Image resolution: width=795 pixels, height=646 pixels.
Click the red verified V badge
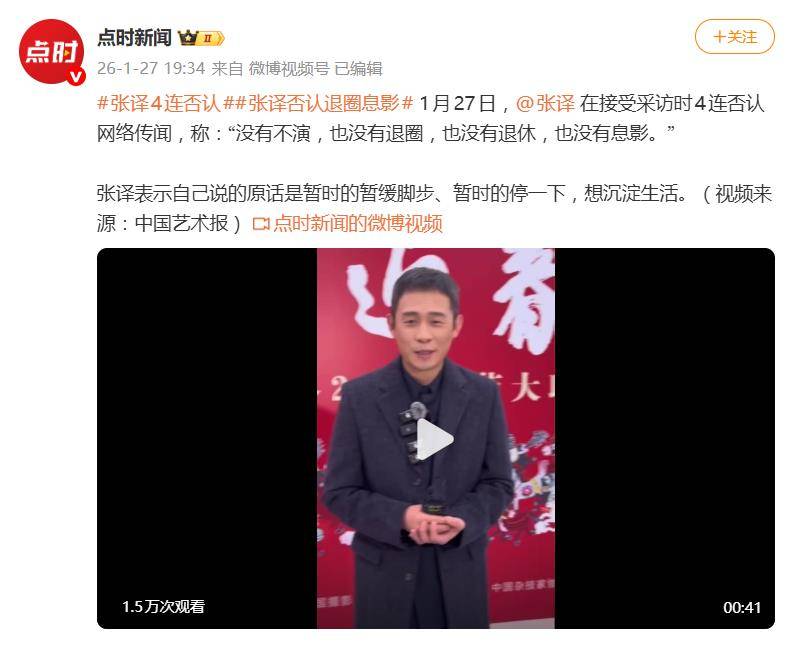coord(77,77)
